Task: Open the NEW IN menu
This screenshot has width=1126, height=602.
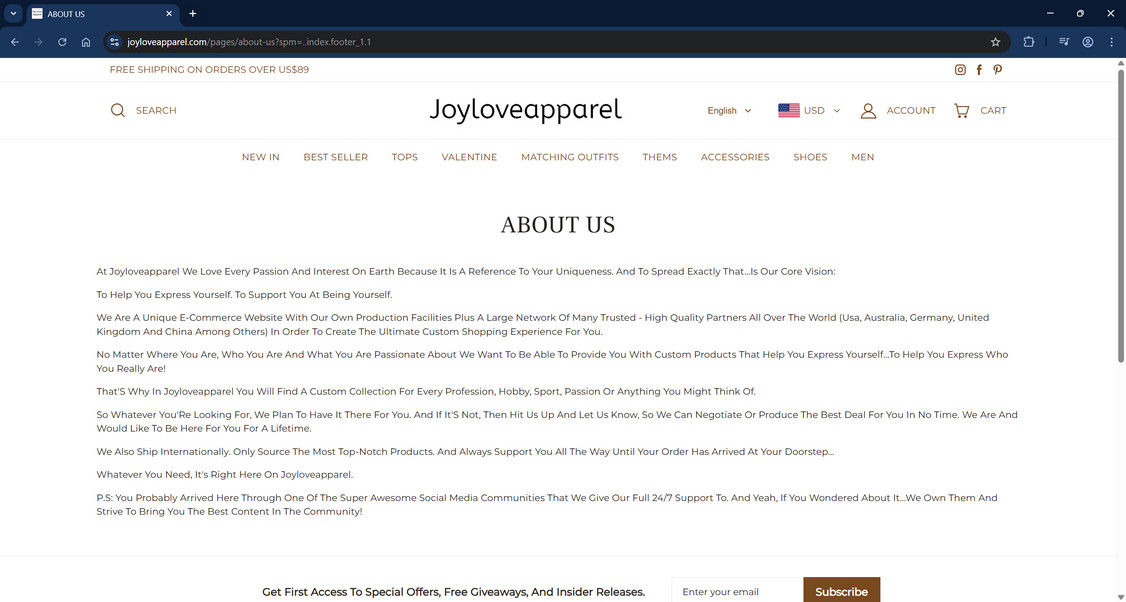Action: point(261,157)
